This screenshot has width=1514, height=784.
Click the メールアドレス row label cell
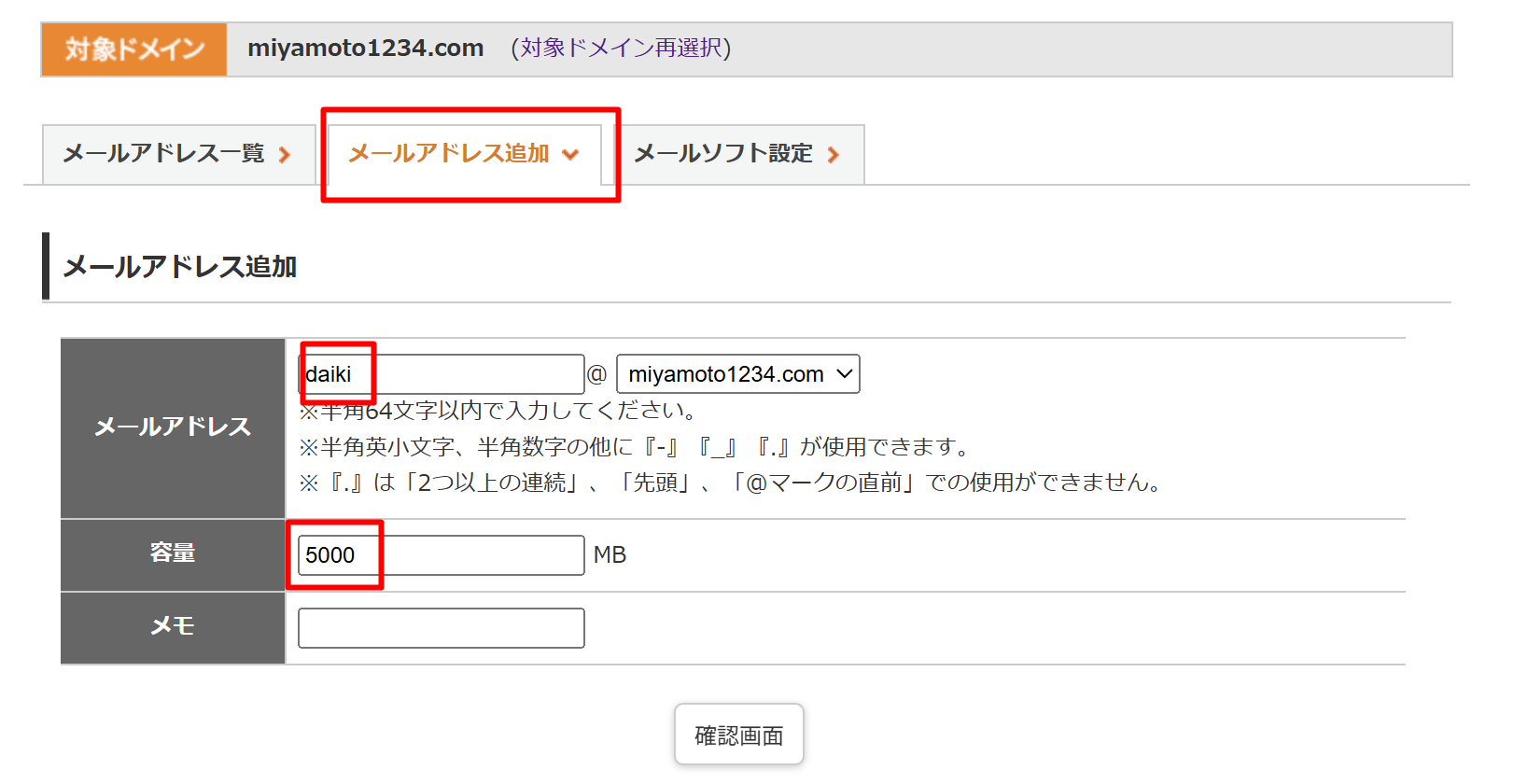coord(173,427)
